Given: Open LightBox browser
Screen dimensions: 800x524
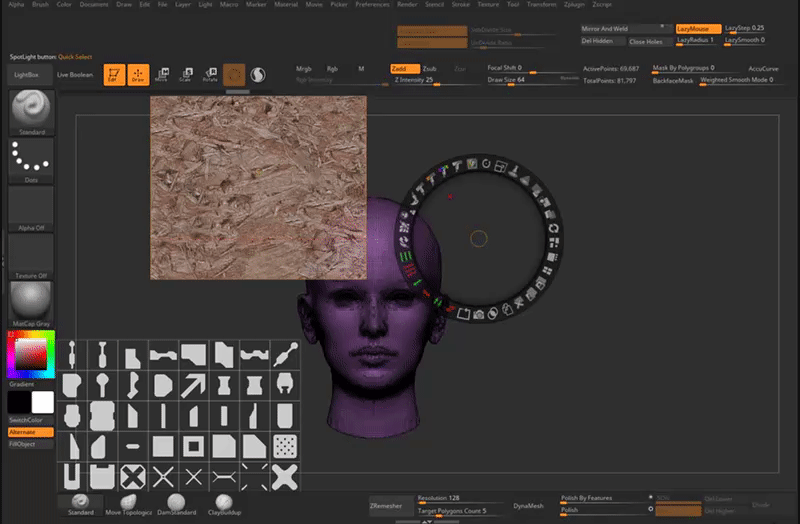Looking at the screenshot, I should [x=25, y=75].
